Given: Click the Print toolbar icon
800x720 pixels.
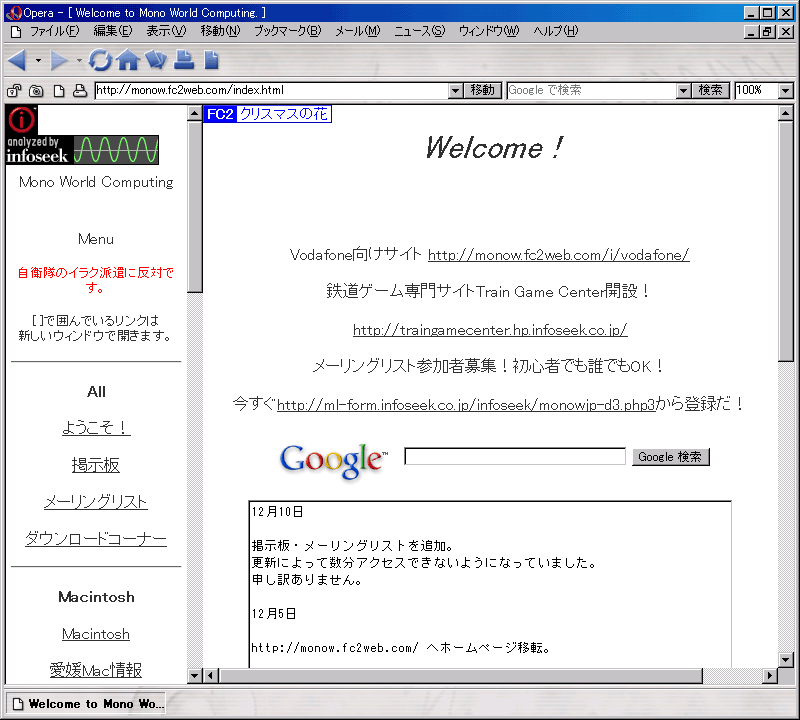Looking at the screenshot, I should [184, 60].
